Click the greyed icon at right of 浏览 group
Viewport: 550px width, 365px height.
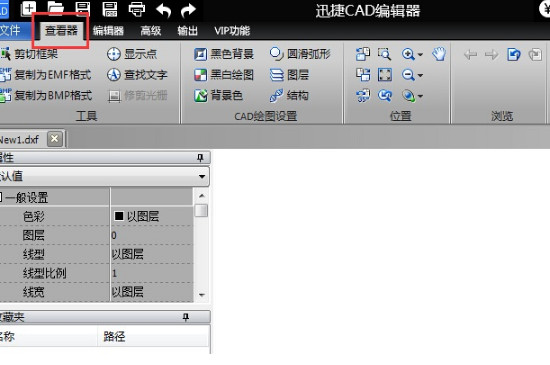click(x=535, y=54)
